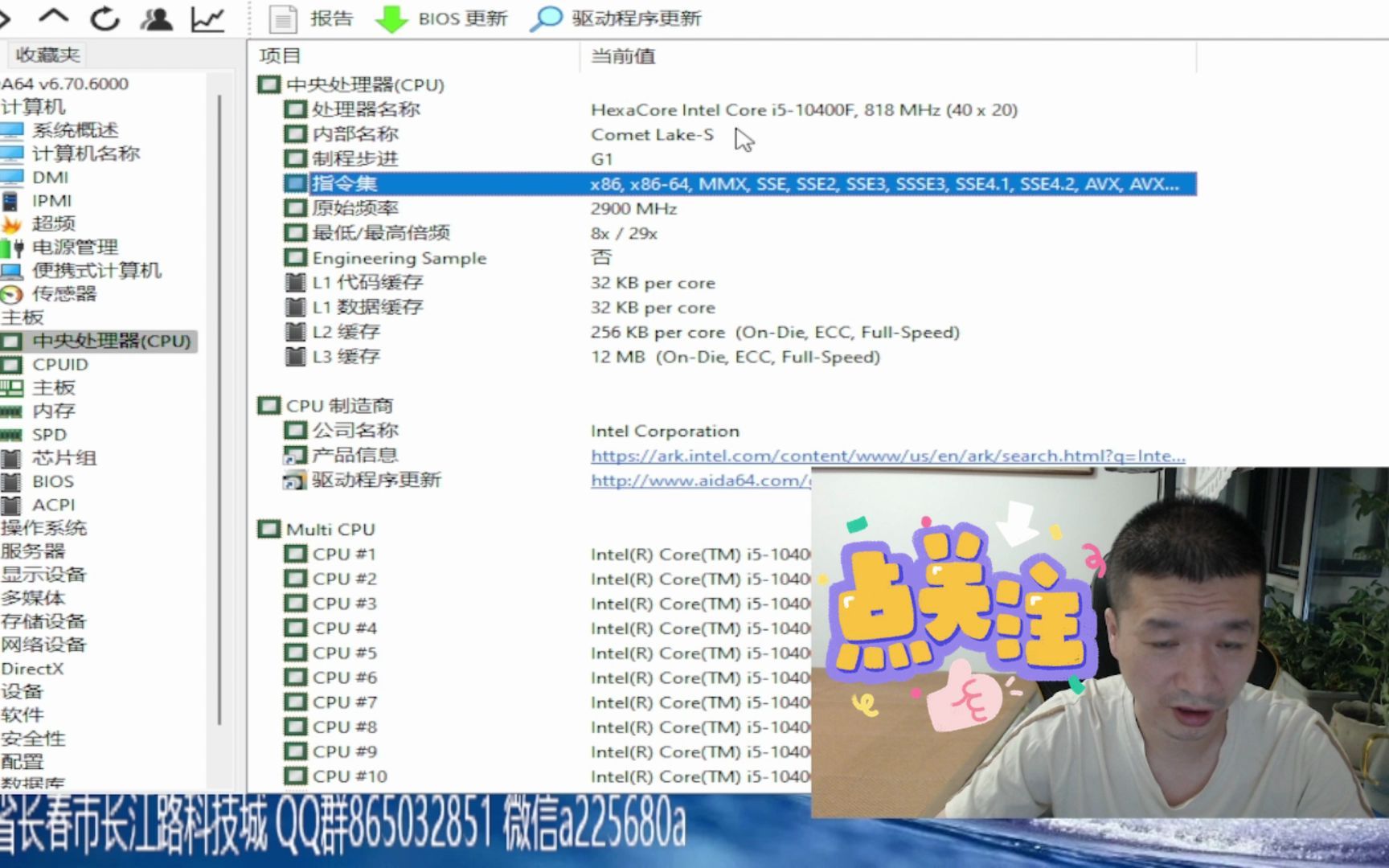Open the line chart report icon

tap(207, 18)
